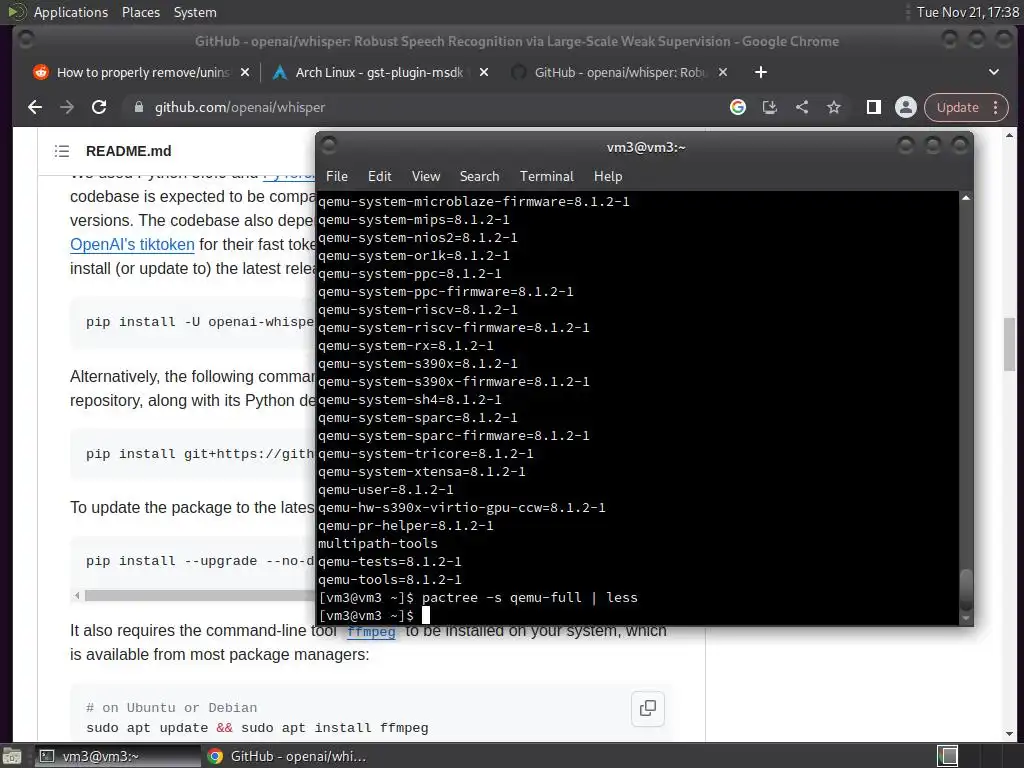
Task: Install page via download icon in toolbar
Action: (x=770, y=107)
